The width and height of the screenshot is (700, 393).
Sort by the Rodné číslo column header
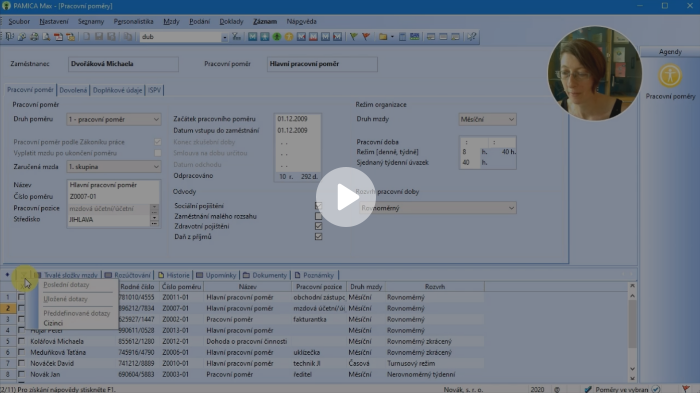137,287
